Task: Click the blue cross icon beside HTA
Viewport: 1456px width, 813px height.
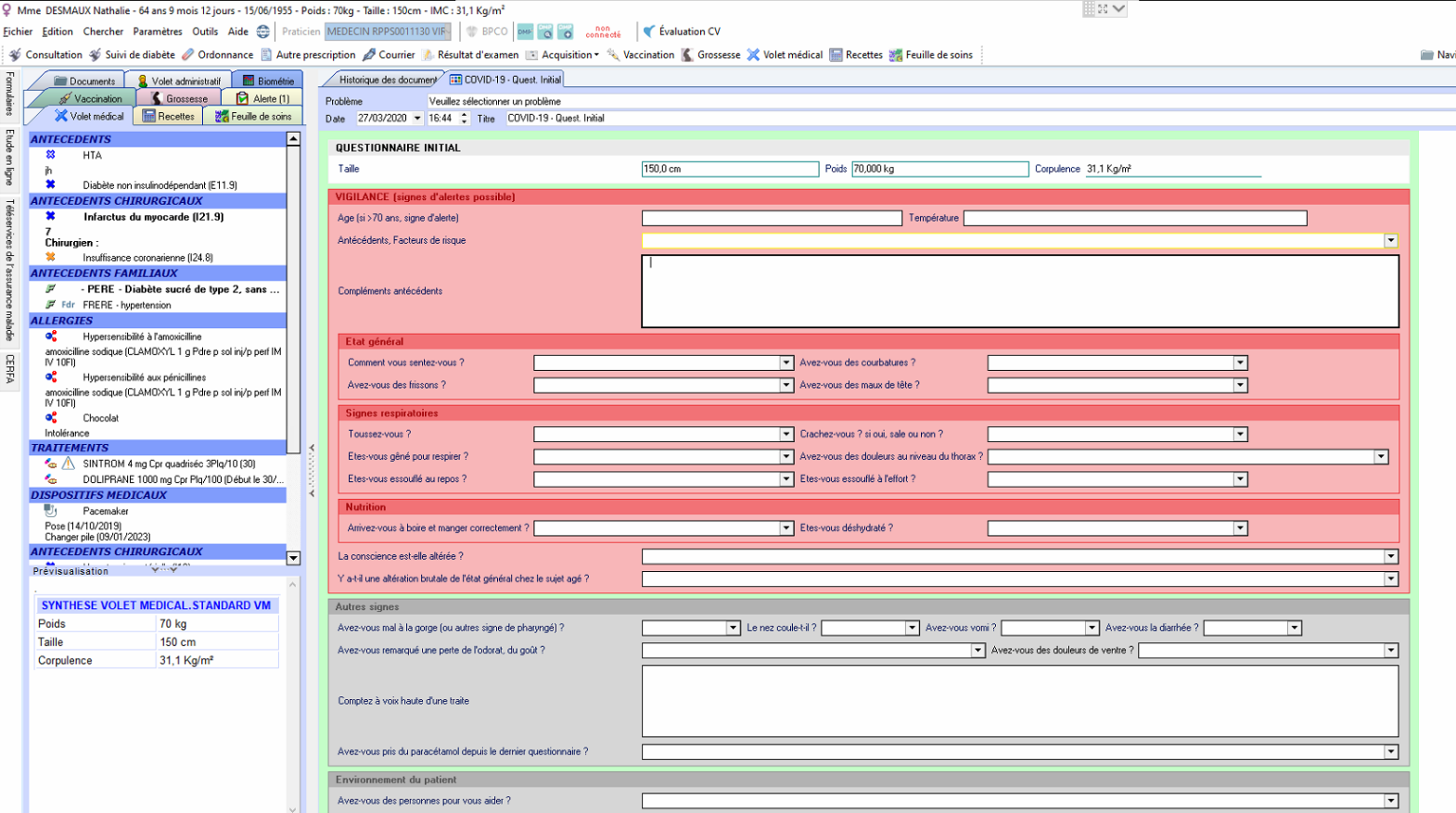Action: 50,155
